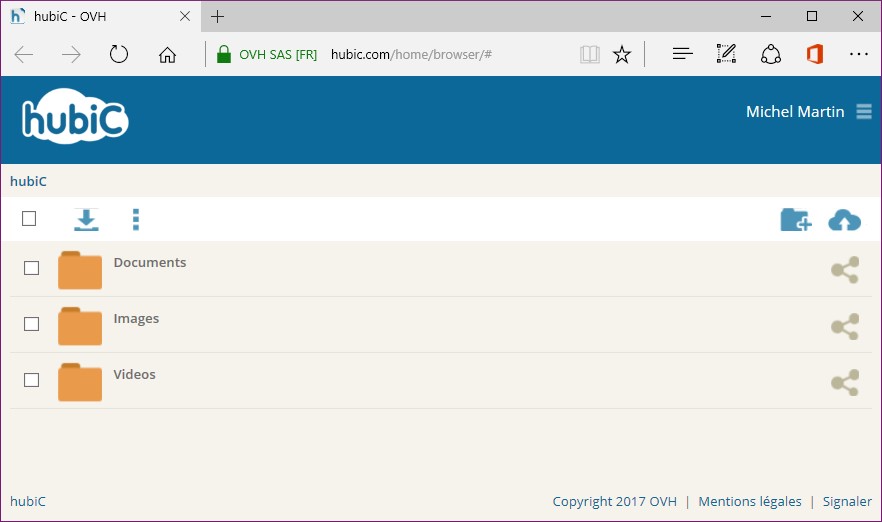The height and width of the screenshot is (522, 882).
Task: Check the Documents folder checkbox
Action: (32, 268)
